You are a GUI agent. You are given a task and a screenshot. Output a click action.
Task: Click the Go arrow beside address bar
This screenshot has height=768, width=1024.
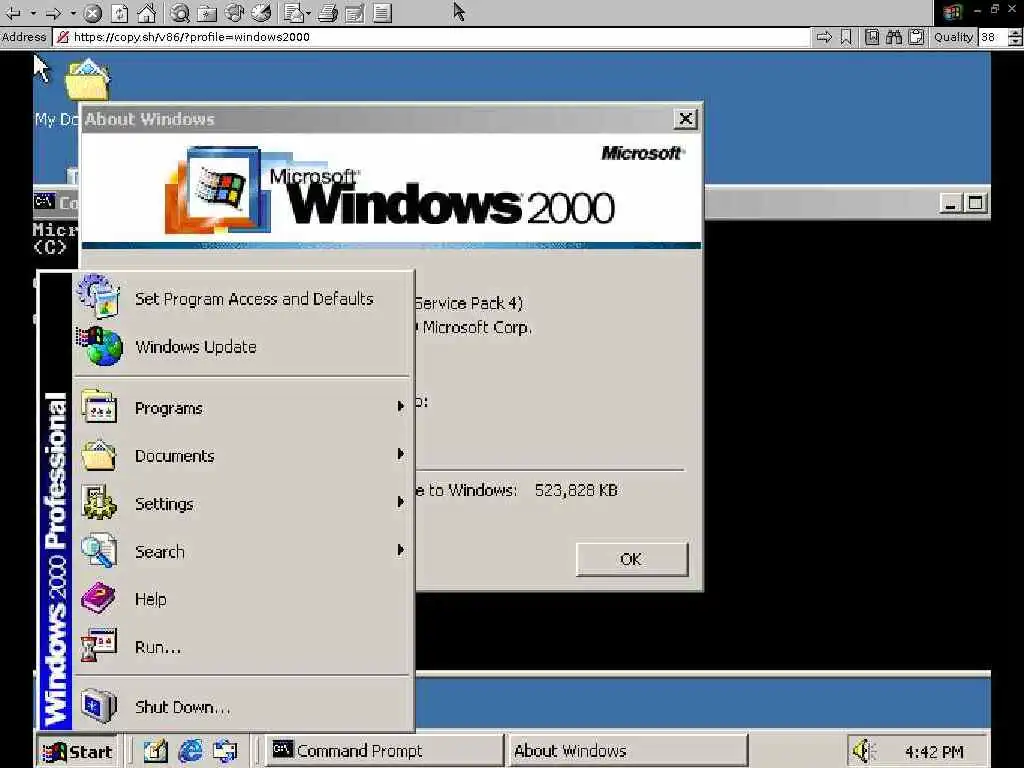824,37
